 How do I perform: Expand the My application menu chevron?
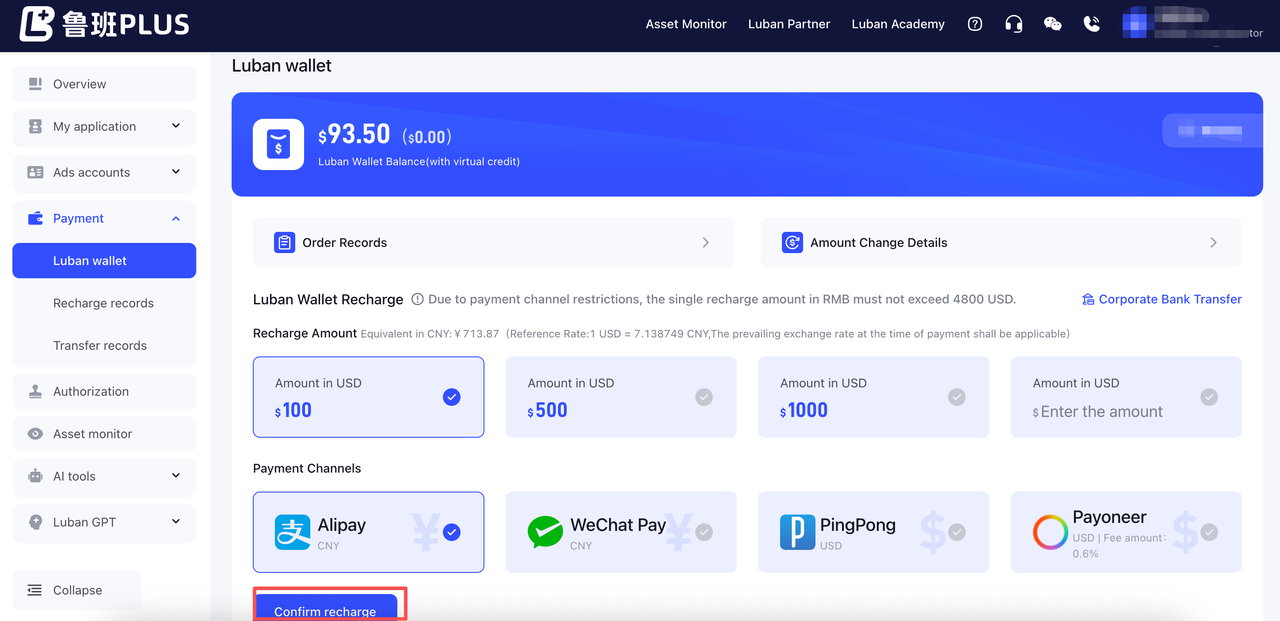176,126
